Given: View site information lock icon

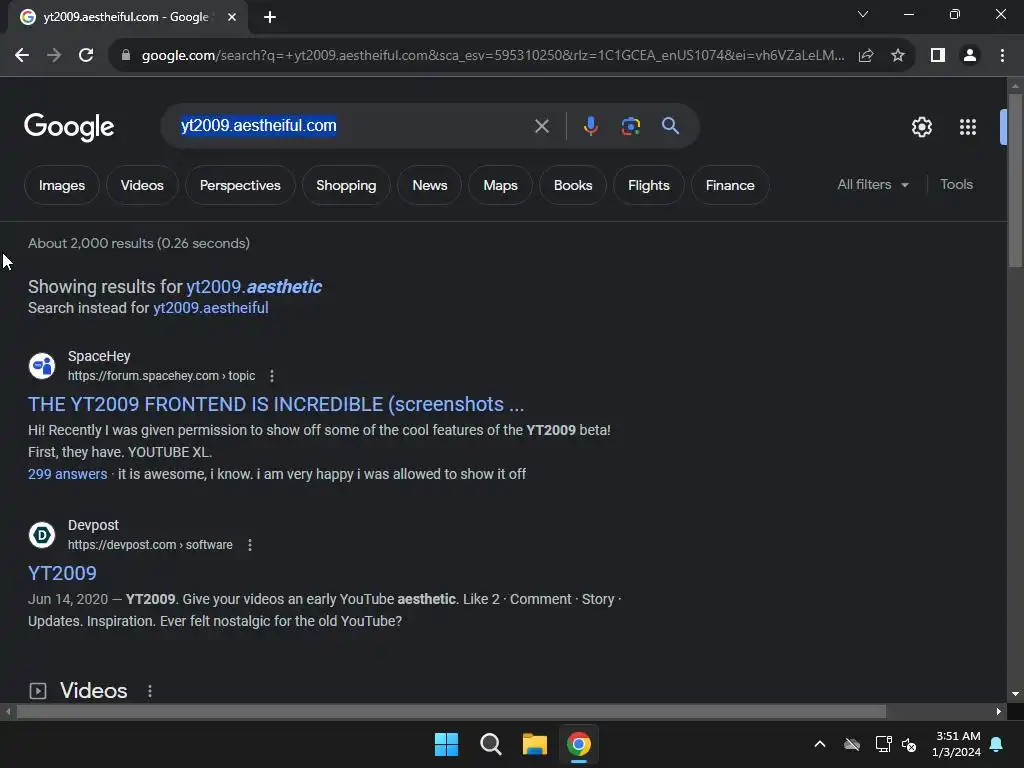Looking at the screenshot, I should point(126,56).
